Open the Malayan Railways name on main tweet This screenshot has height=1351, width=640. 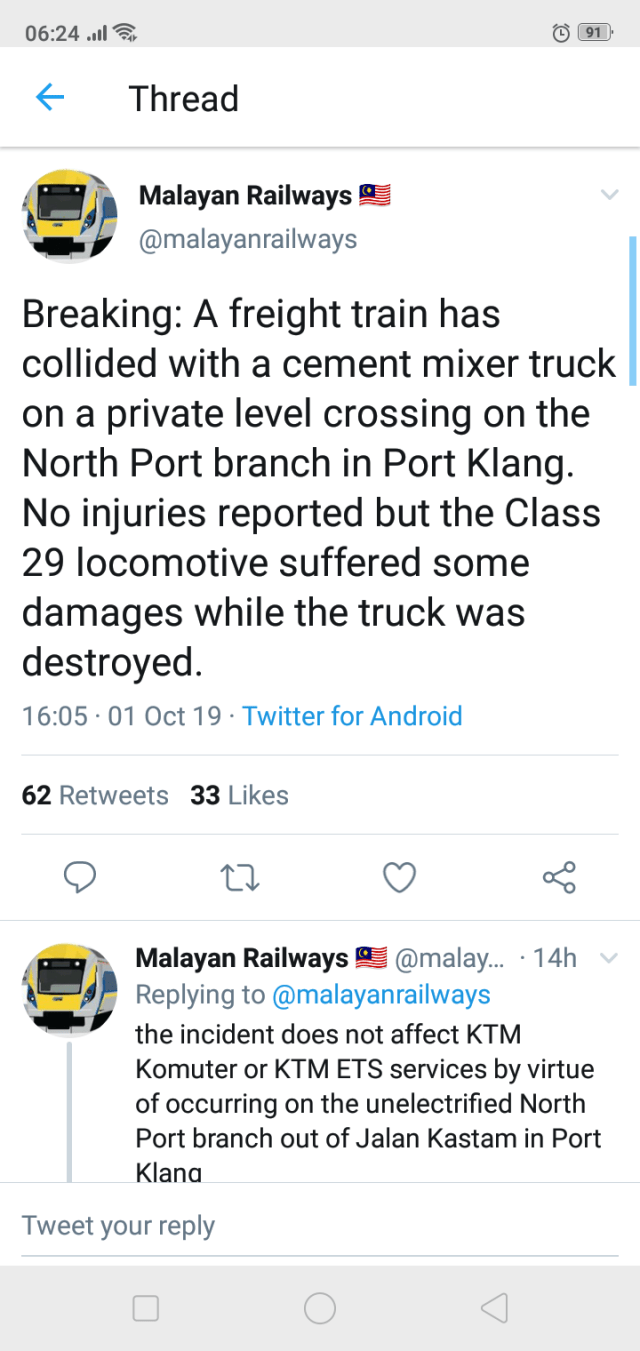click(x=245, y=196)
